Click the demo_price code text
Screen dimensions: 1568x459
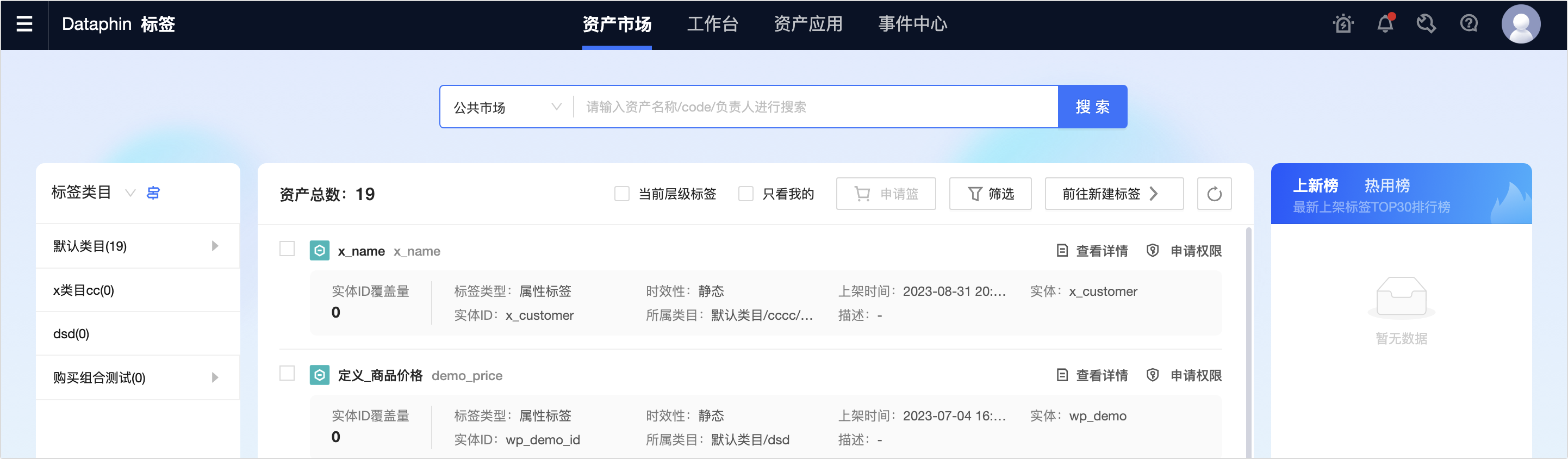pyautogui.click(x=467, y=376)
